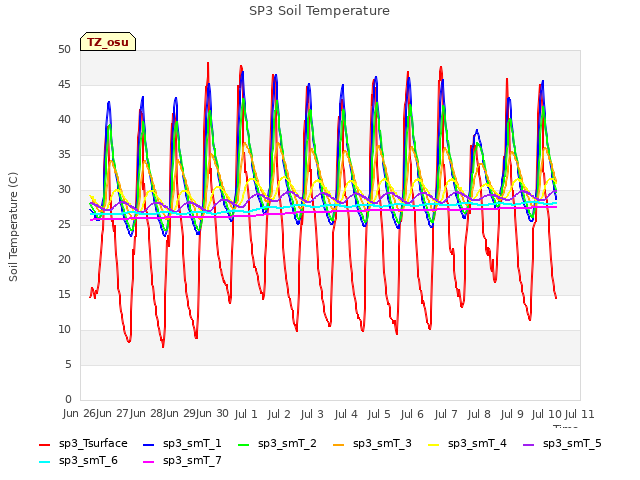
Task: Toggle sp3_smT_2 legend entry
Action: pos(278,443)
